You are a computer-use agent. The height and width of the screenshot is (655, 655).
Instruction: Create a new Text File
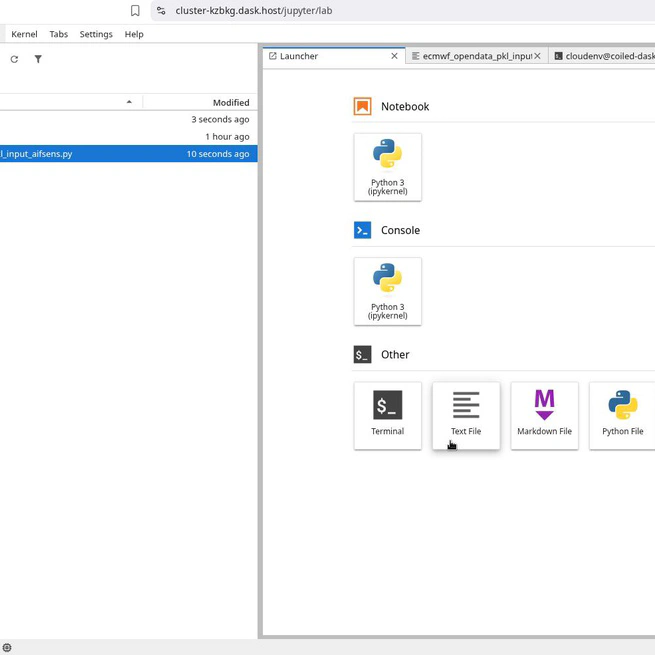coord(466,415)
